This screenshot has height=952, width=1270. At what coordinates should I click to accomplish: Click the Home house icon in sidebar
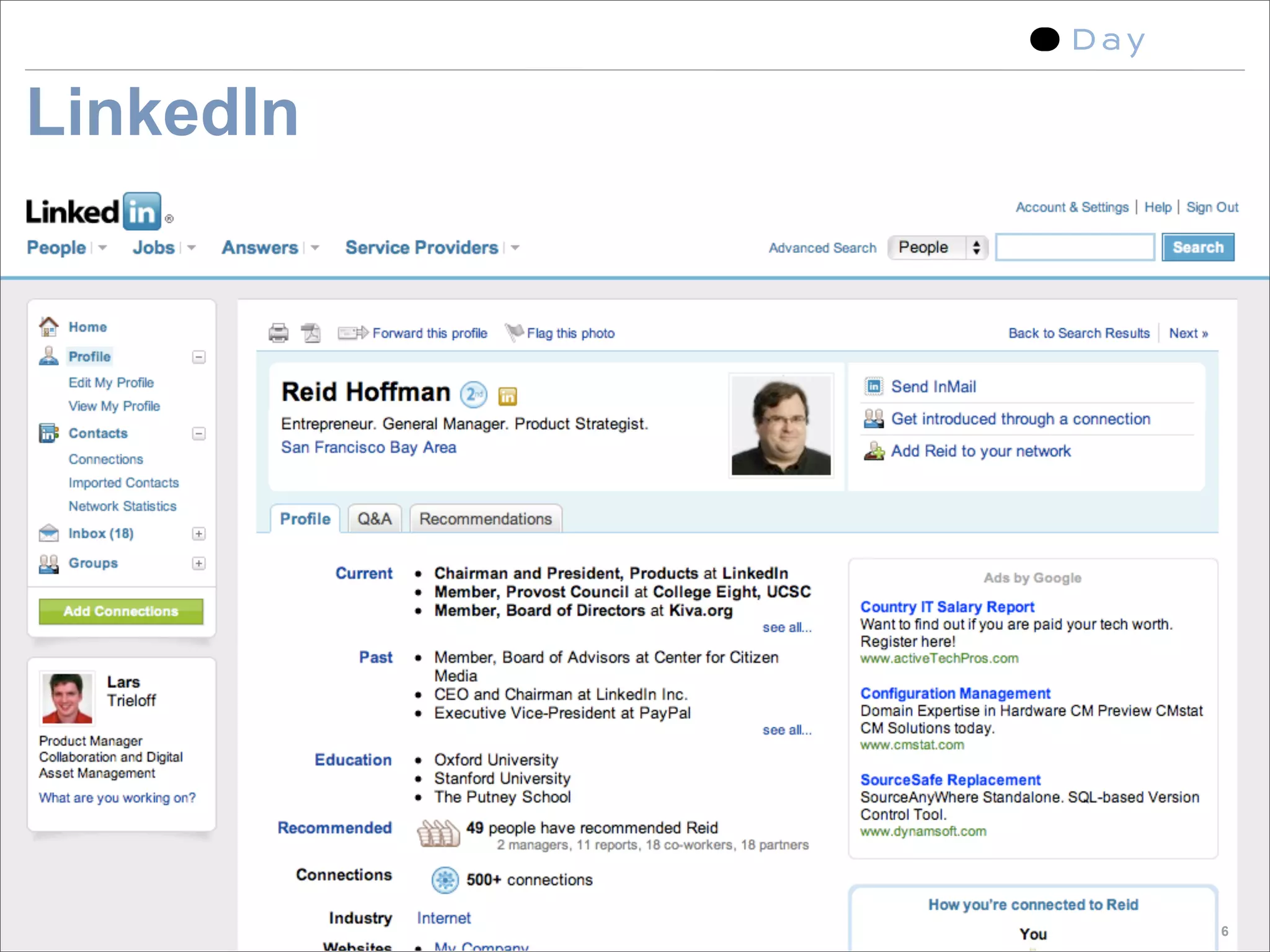tap(49, 326)
